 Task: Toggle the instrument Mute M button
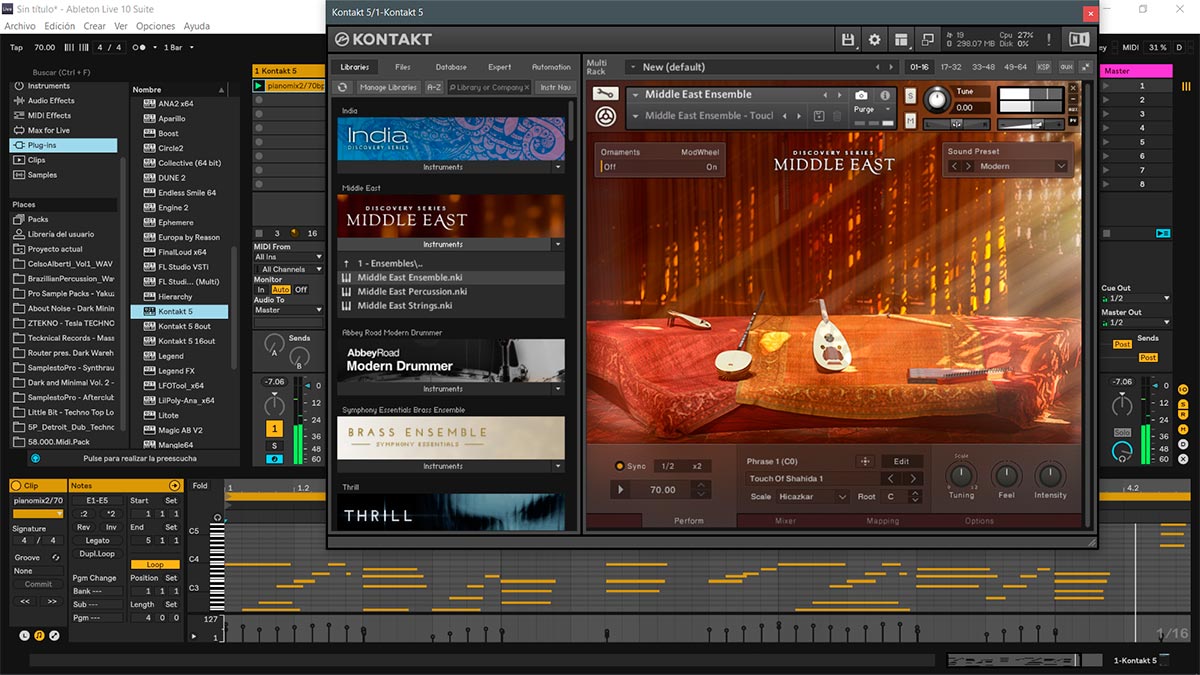click(x=911, y=121)
